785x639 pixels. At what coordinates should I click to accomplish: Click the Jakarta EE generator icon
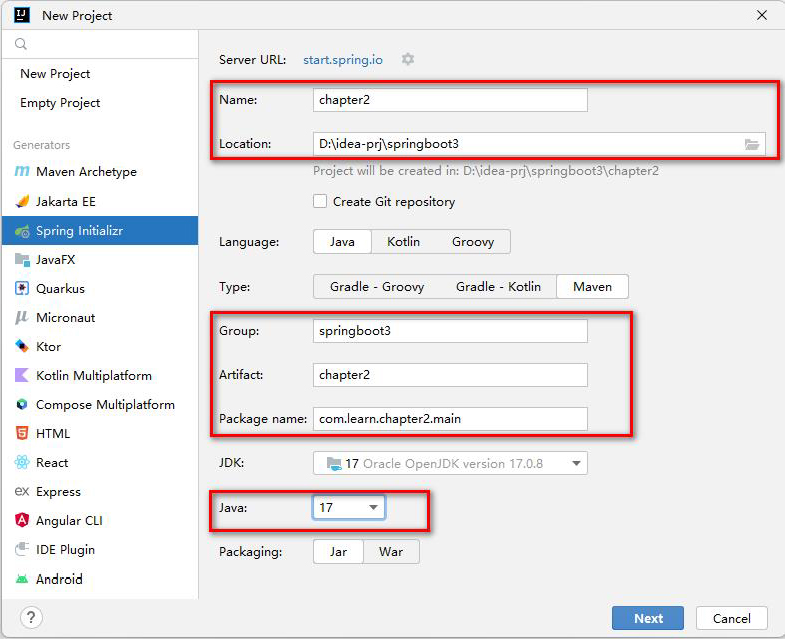[22, 201]
